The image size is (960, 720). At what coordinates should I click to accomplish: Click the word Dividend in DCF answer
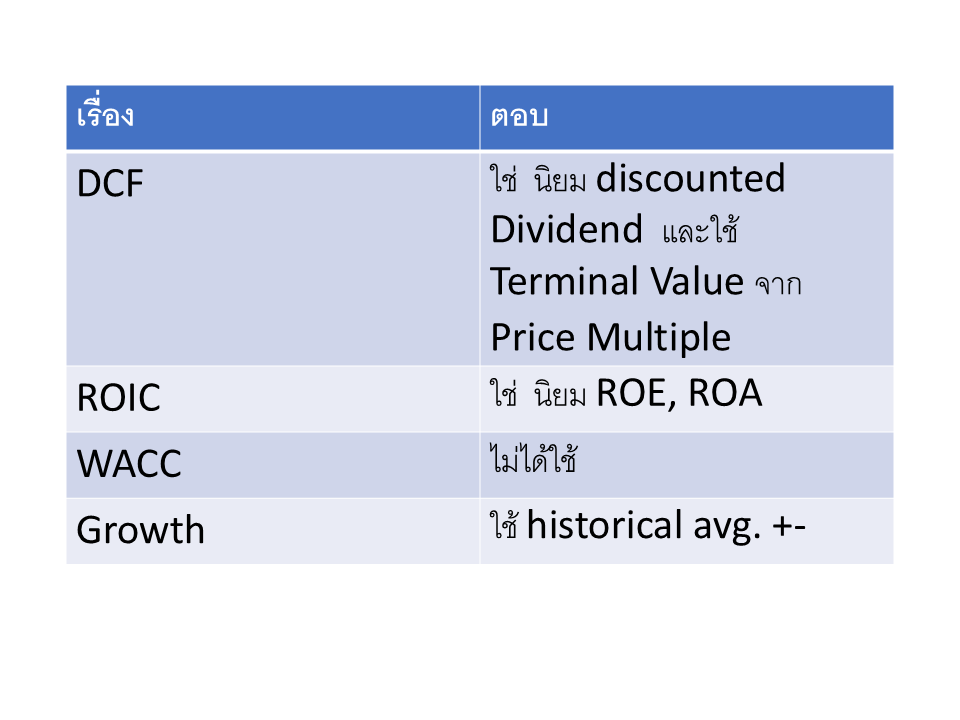coord(566,230)
